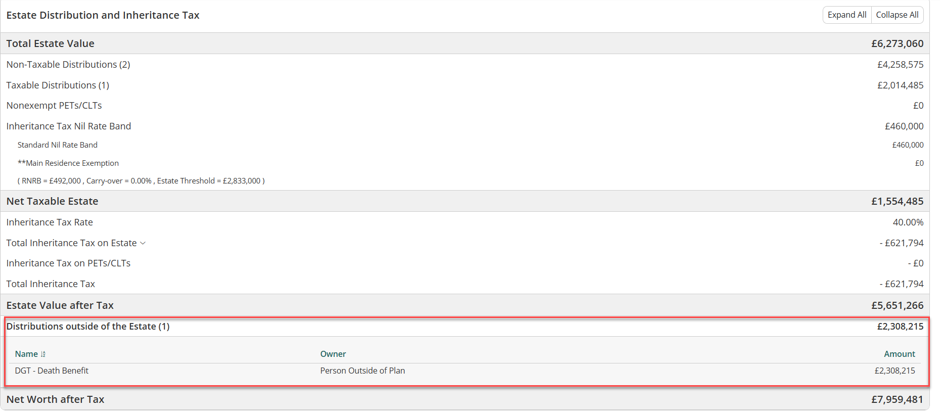Click the Expand All button

pyautogui.click(x=846, y=15)
